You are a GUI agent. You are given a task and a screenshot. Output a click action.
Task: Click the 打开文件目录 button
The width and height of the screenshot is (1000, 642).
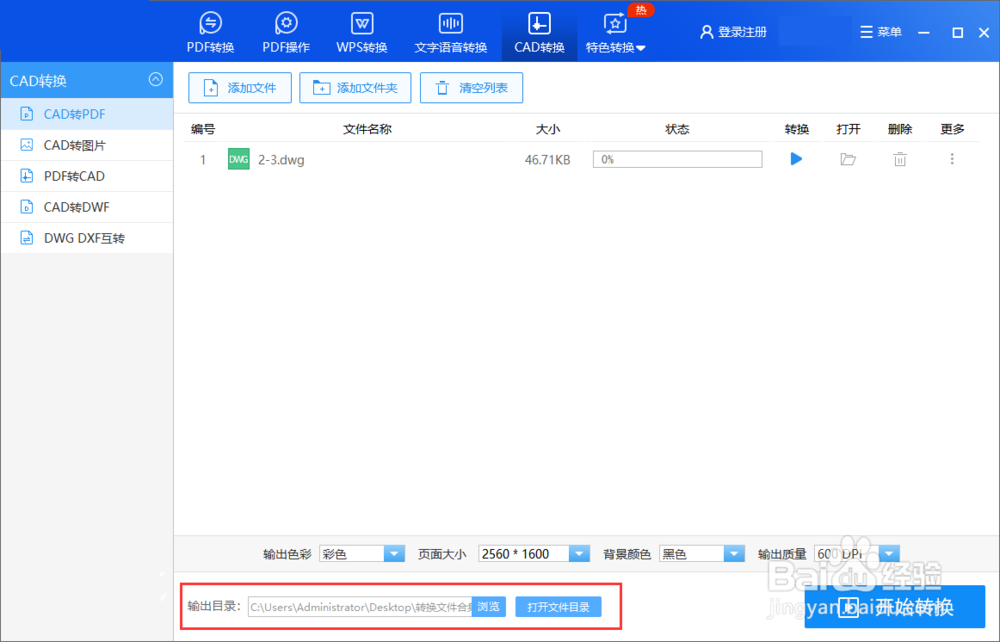[558, 607]
